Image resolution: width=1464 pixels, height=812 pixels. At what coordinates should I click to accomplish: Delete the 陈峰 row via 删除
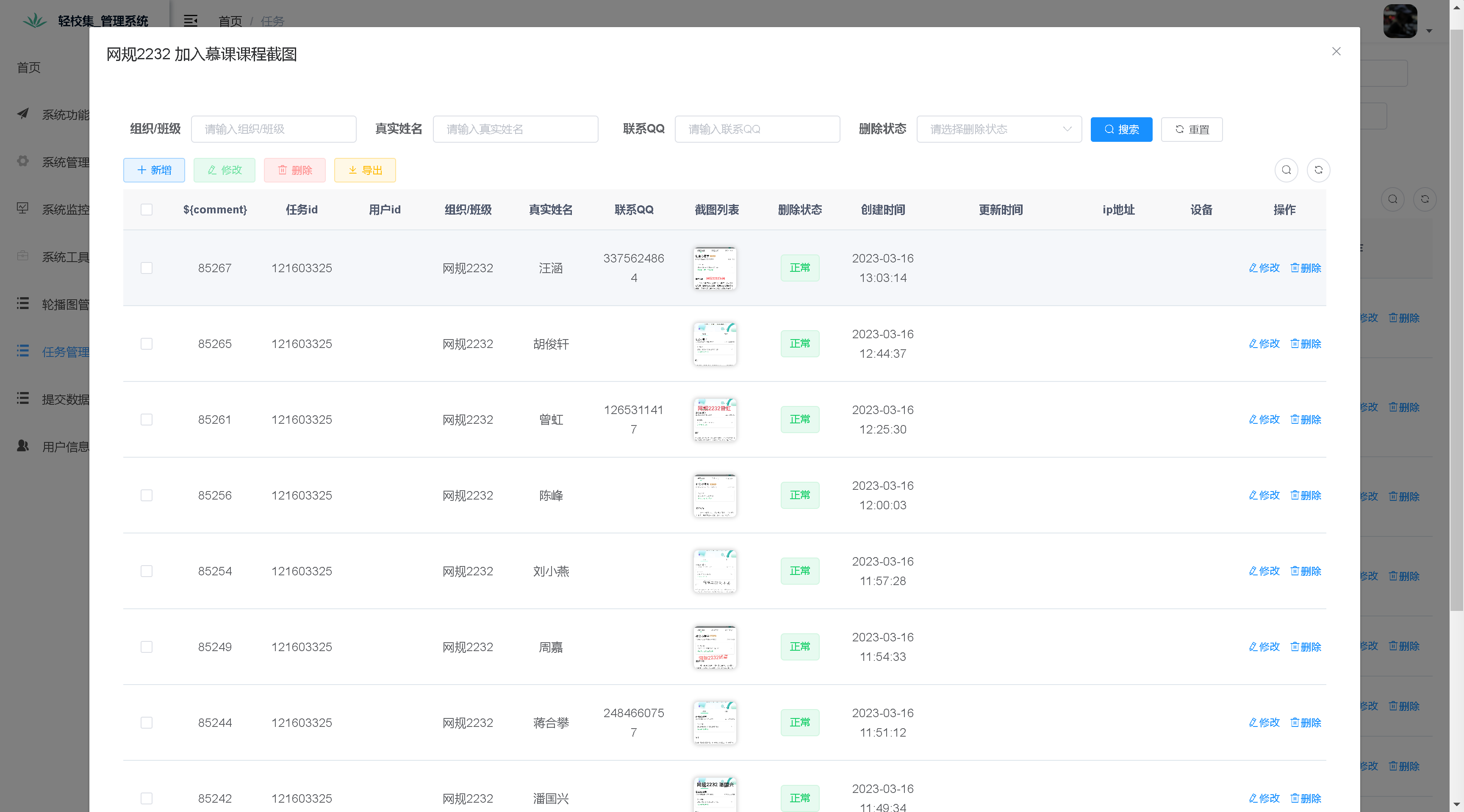tap(1306, 496)
